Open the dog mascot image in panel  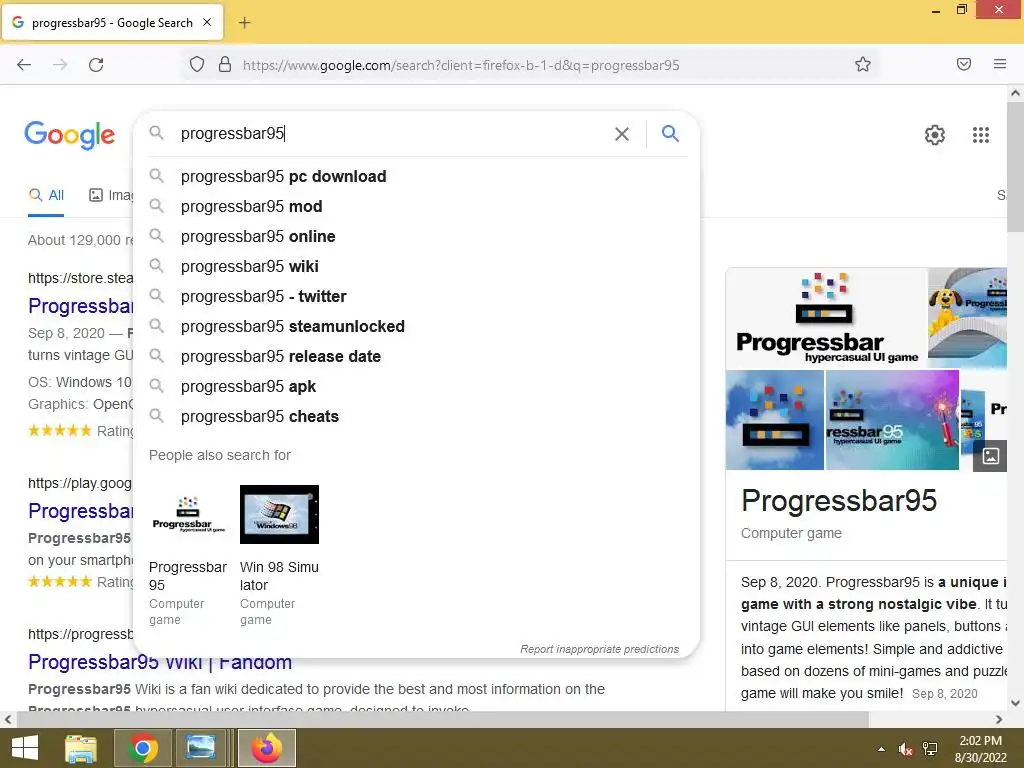(968, 317)
